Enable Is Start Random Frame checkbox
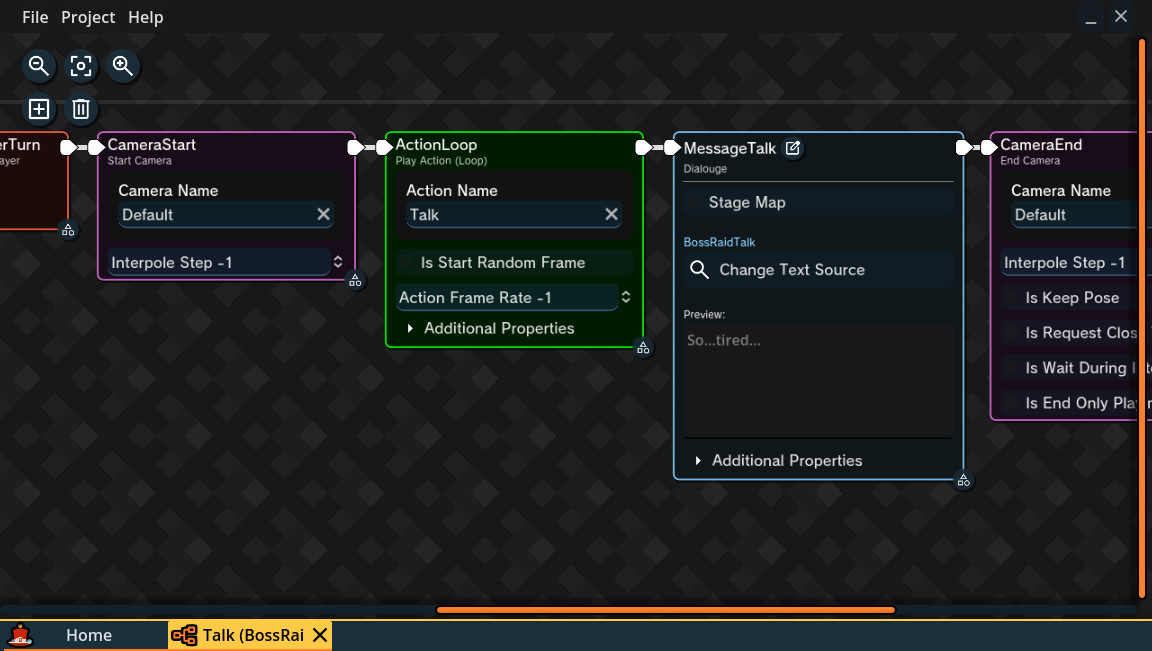The width and height of the screenshot is (1152, 651). pyautogui.click(x=408, y=263)
